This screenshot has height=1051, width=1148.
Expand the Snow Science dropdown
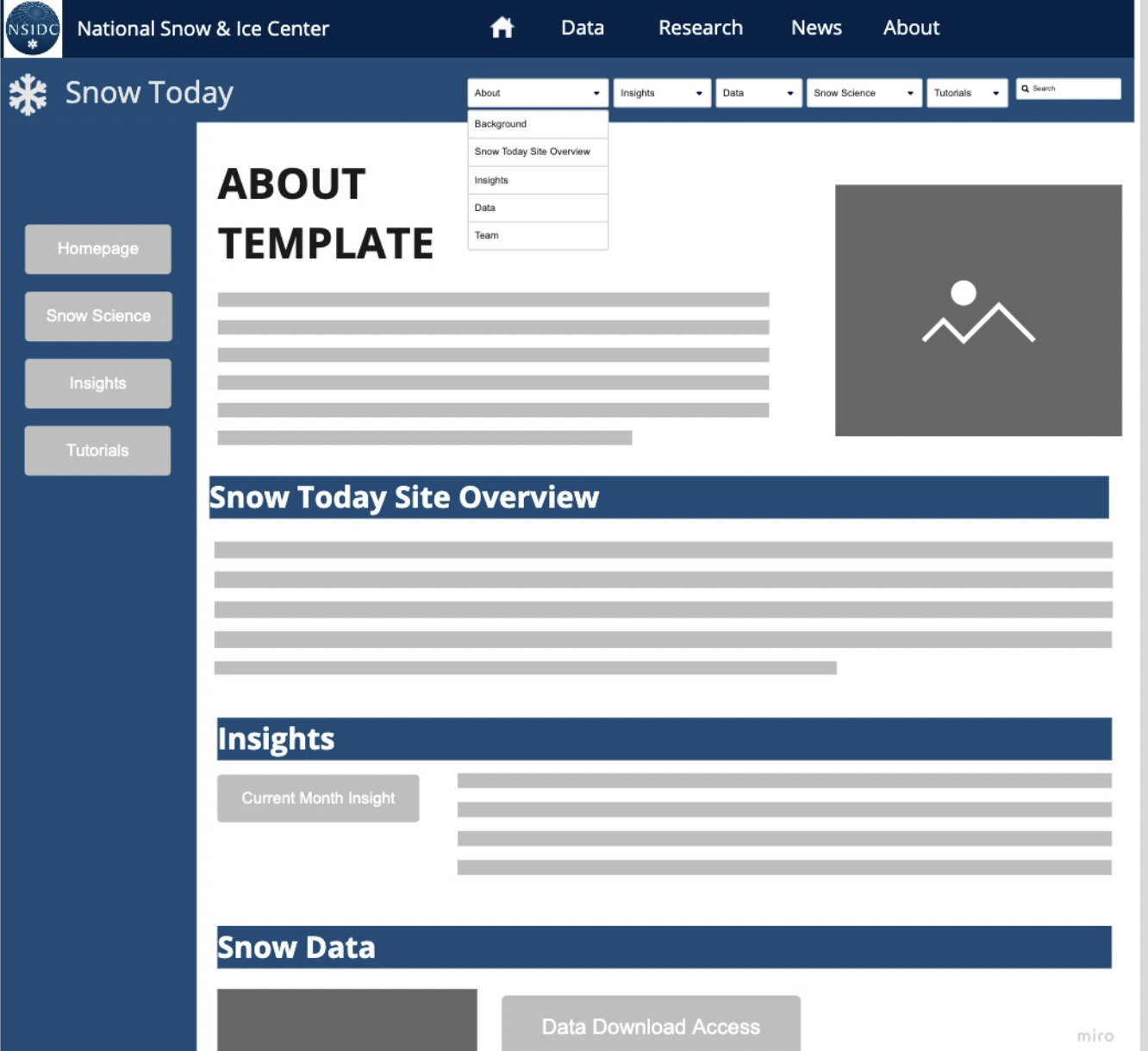click(863, 93)
